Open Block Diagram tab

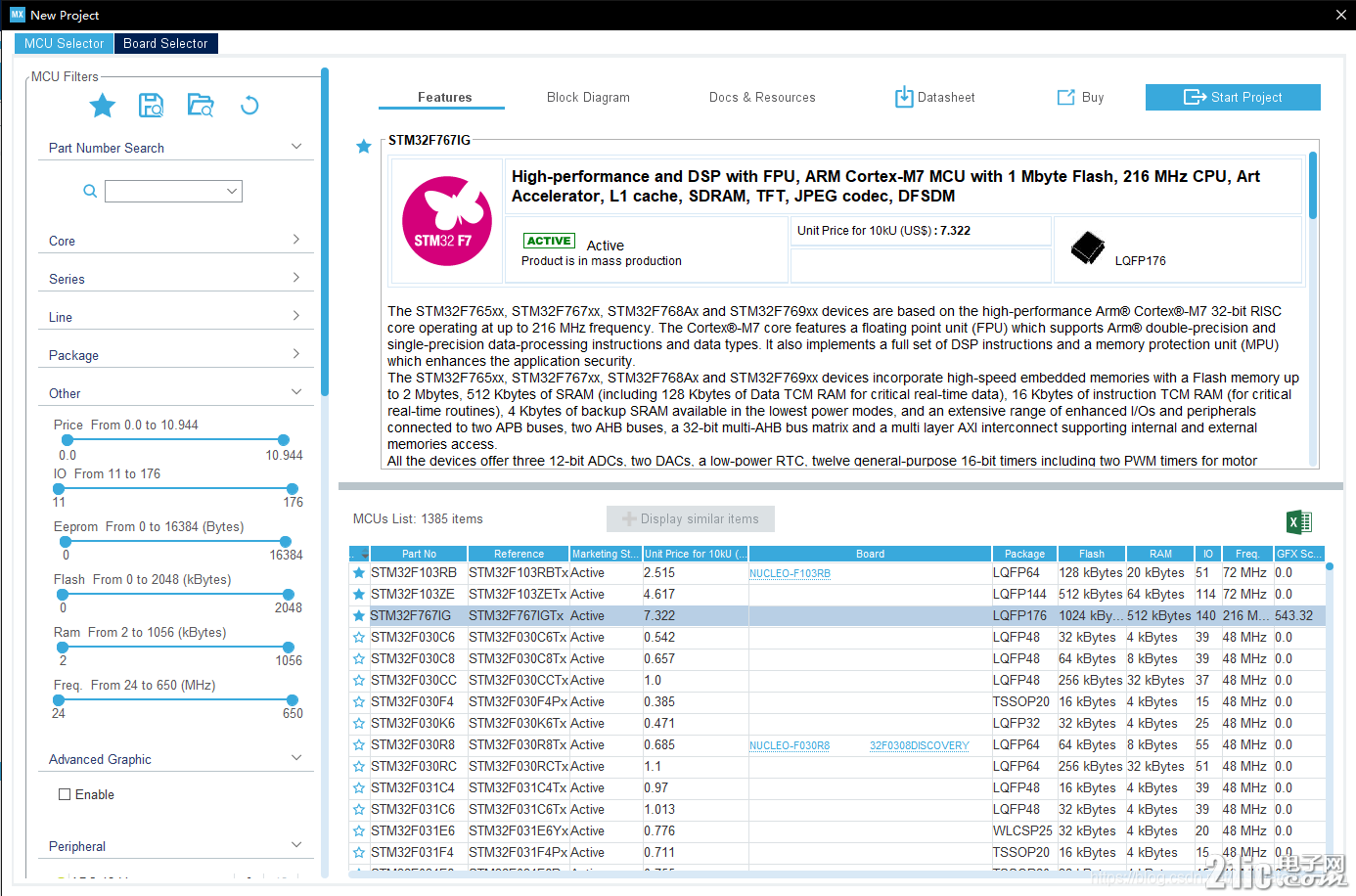click(x=588, y=97)
